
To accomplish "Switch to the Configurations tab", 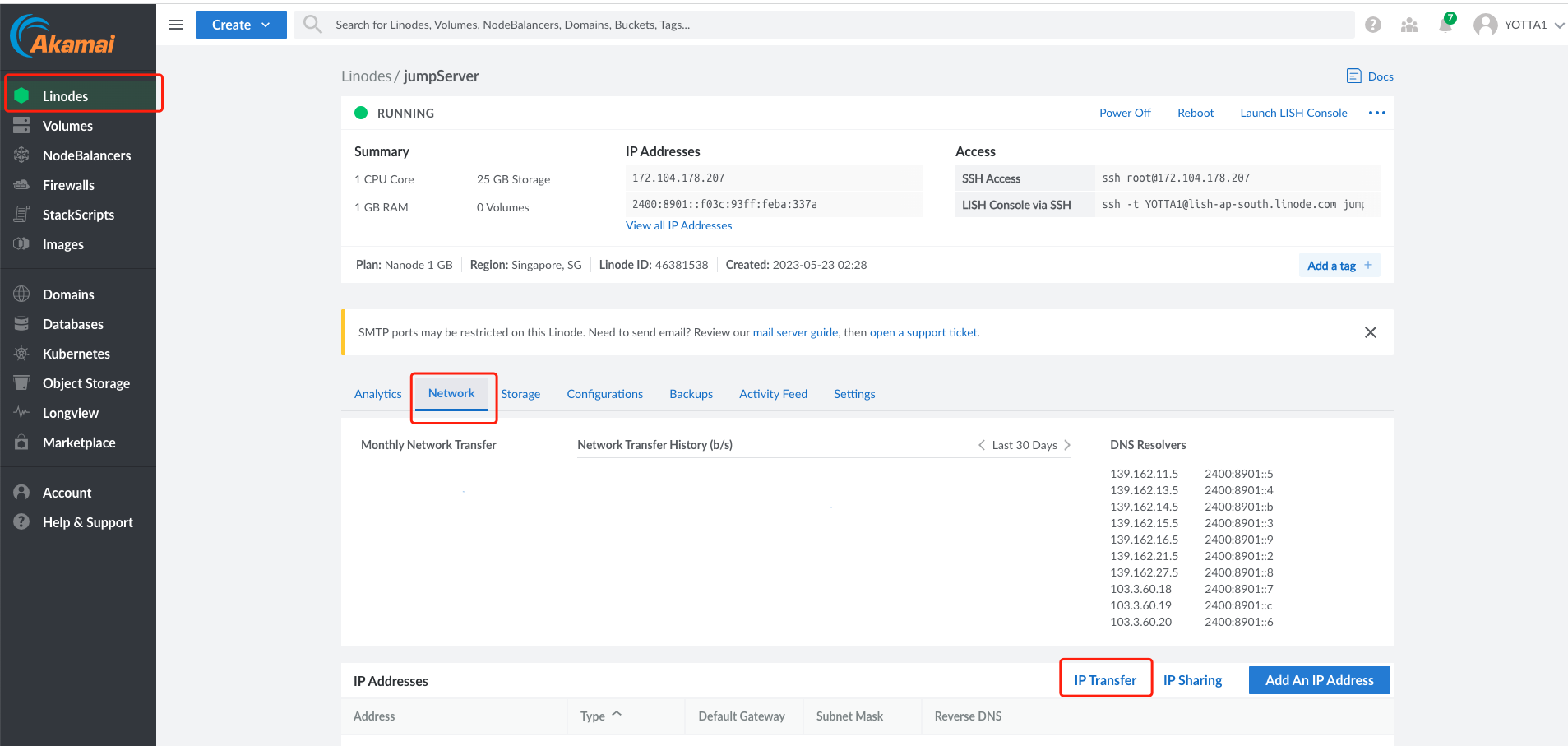I will click(x=604, y=394).
